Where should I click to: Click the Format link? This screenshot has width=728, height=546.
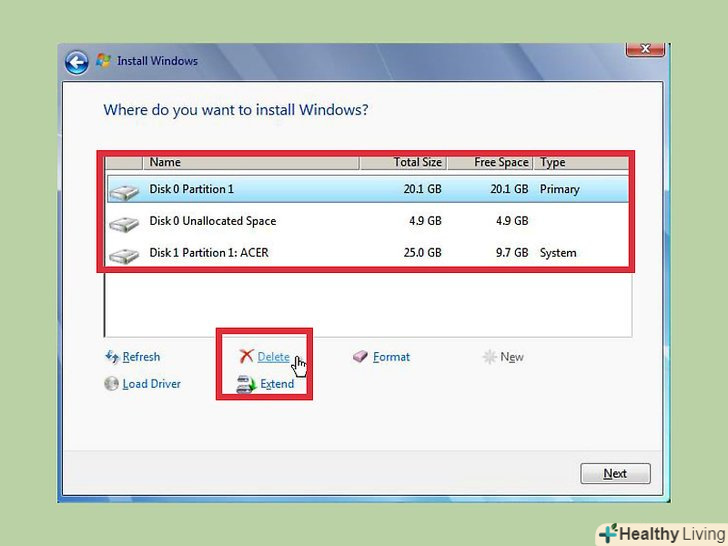(391, 357)
